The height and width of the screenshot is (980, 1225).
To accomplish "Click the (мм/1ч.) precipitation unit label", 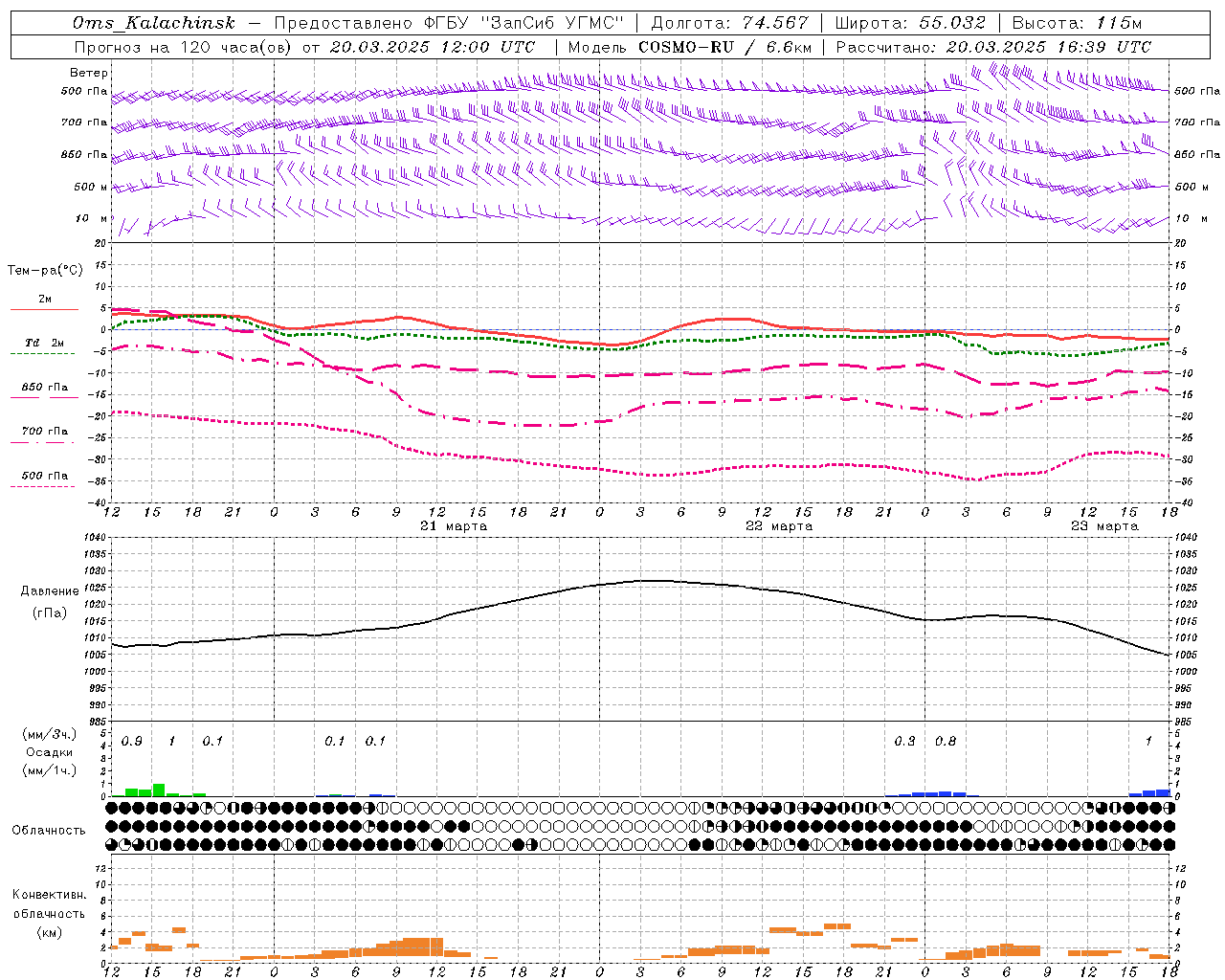I will (x=50, y=770).
